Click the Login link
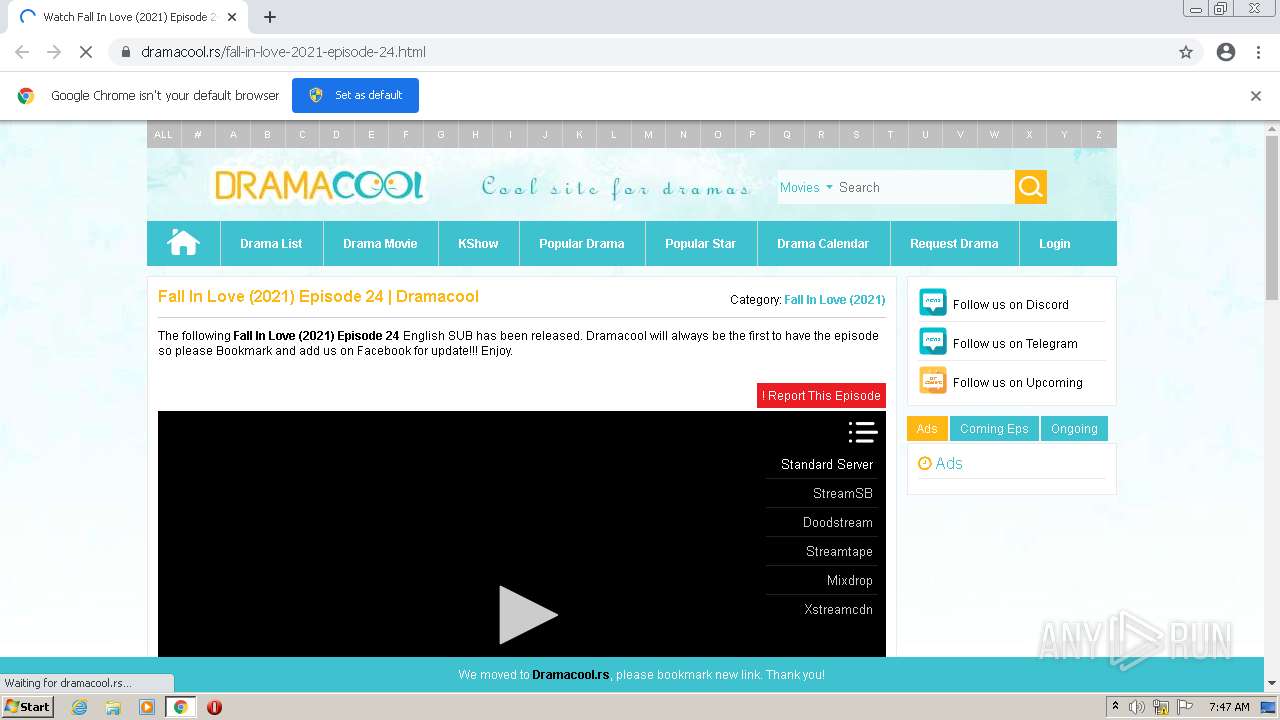 coord(1054,243)
